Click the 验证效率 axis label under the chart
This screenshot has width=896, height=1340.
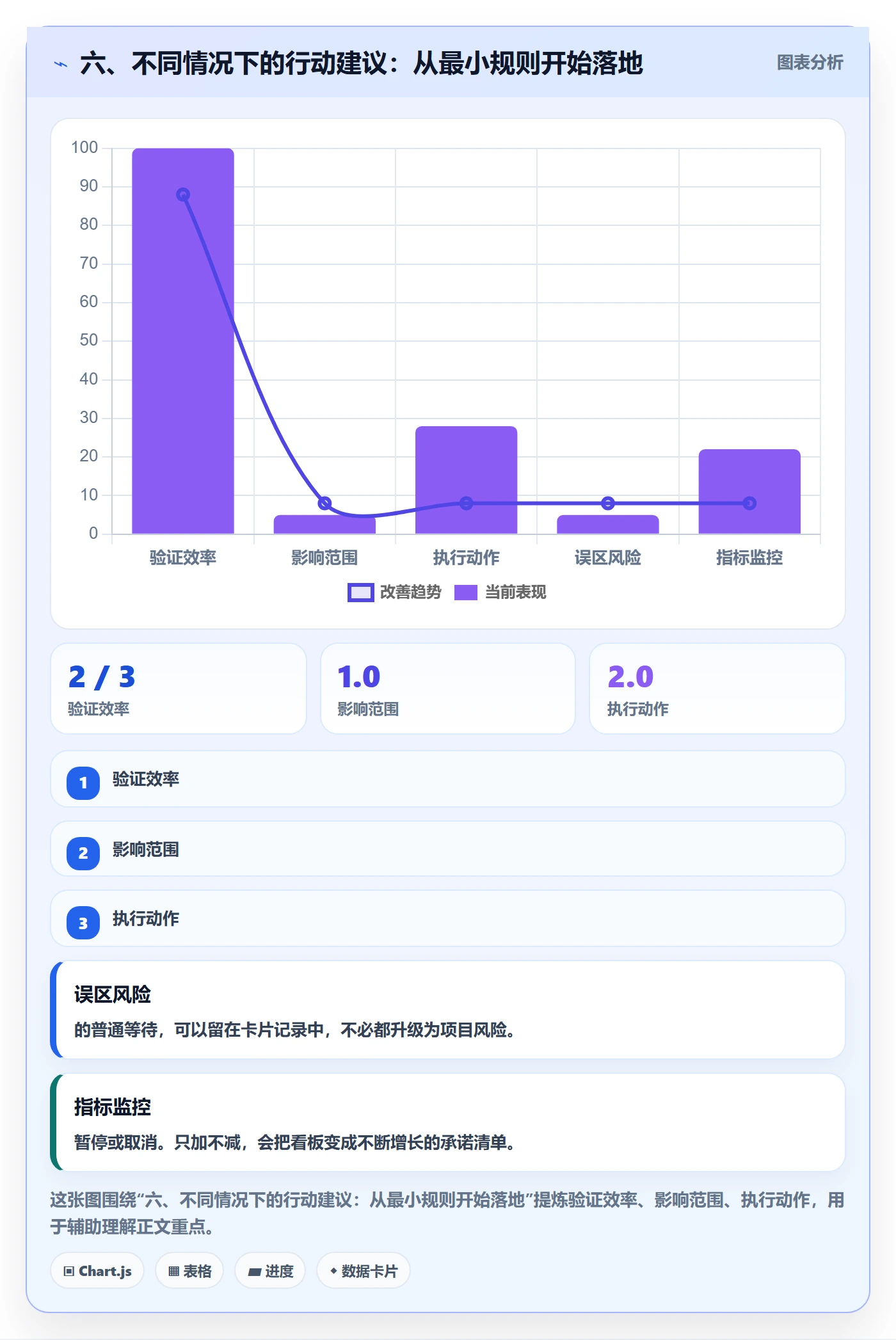[183, 558]
